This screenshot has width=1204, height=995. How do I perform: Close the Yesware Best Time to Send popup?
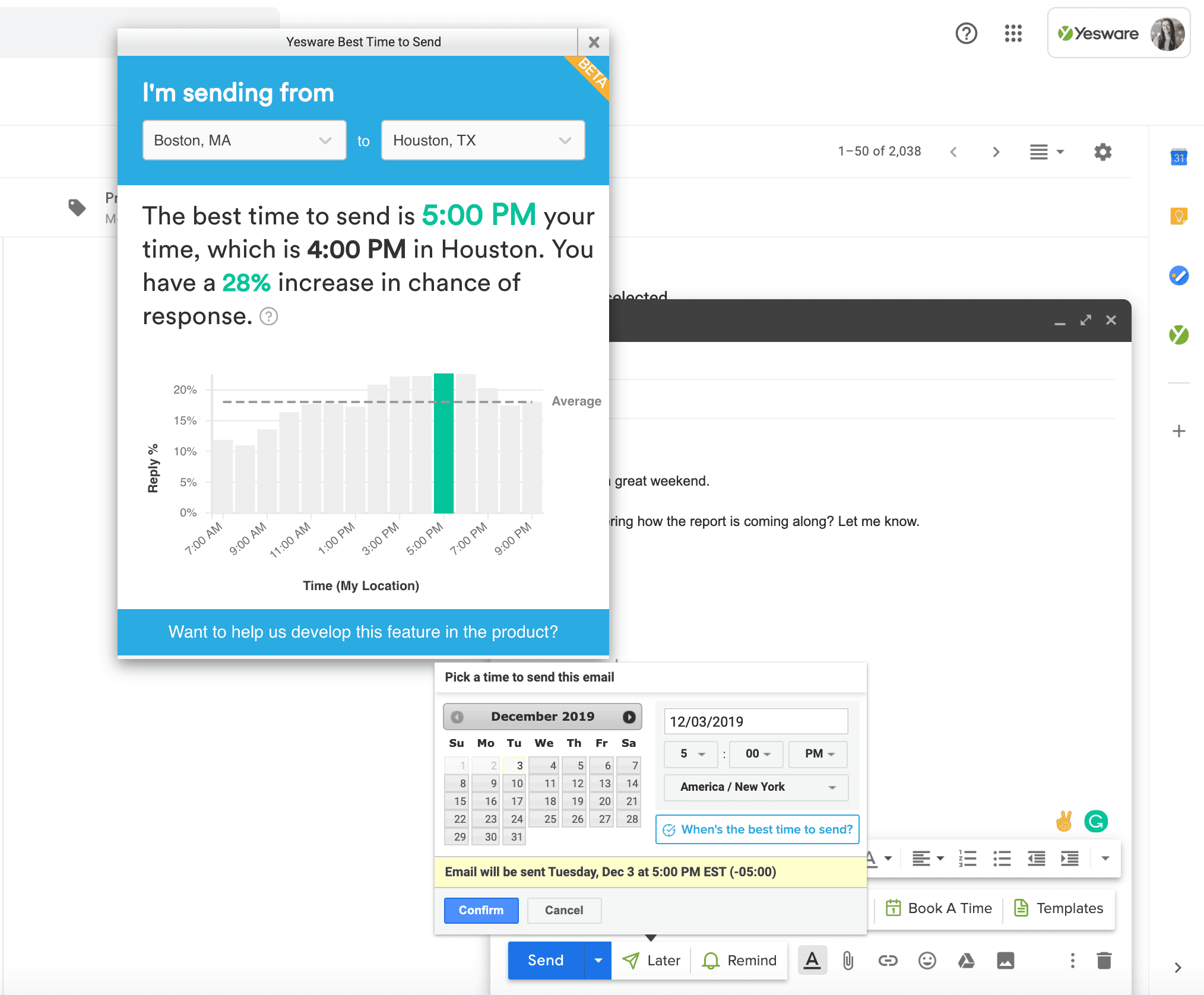click(594, 42)
